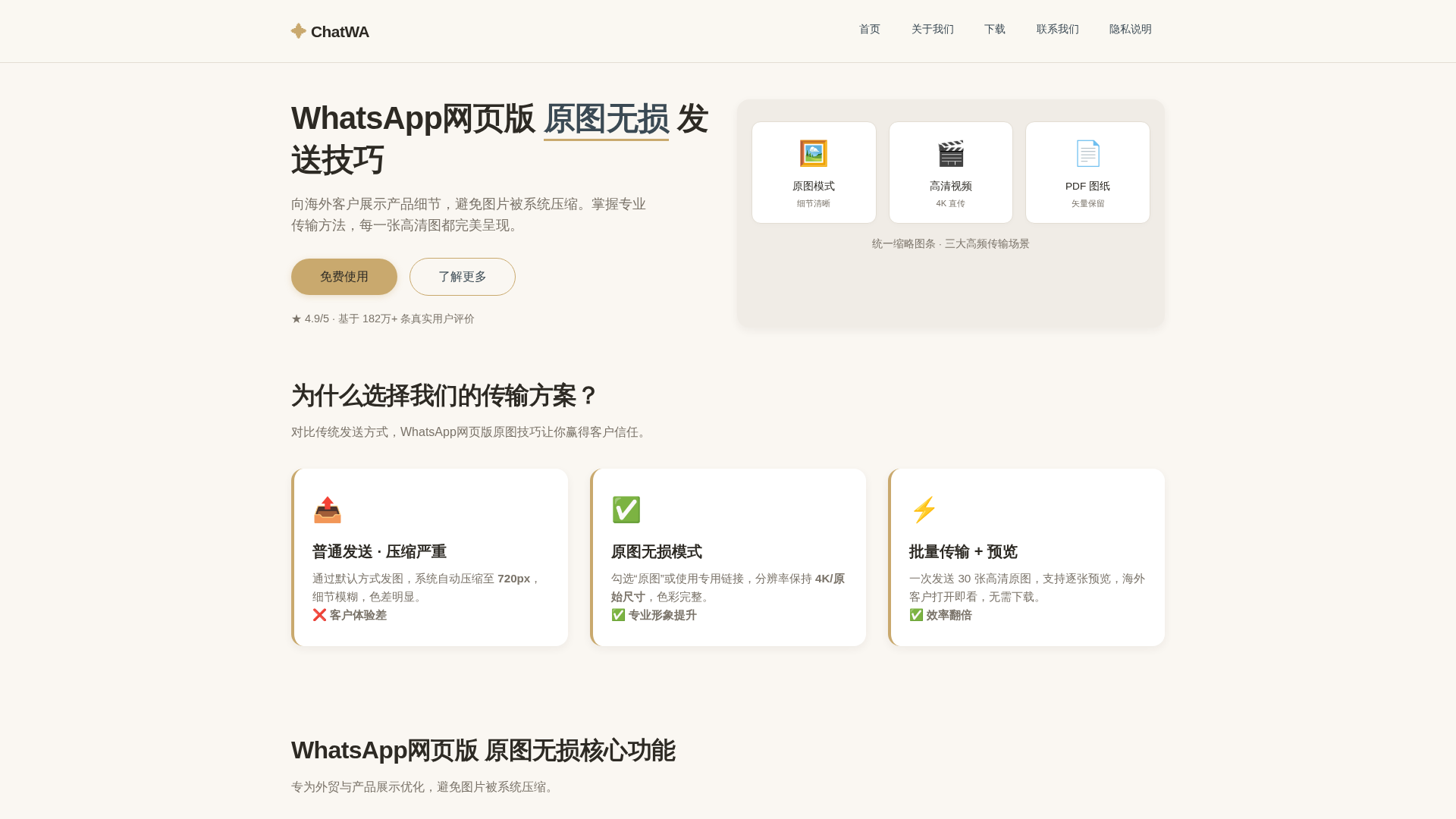Click the outbox tray icon for 普通发送
Screen dimensions: 1456x819
click(328, 510)
